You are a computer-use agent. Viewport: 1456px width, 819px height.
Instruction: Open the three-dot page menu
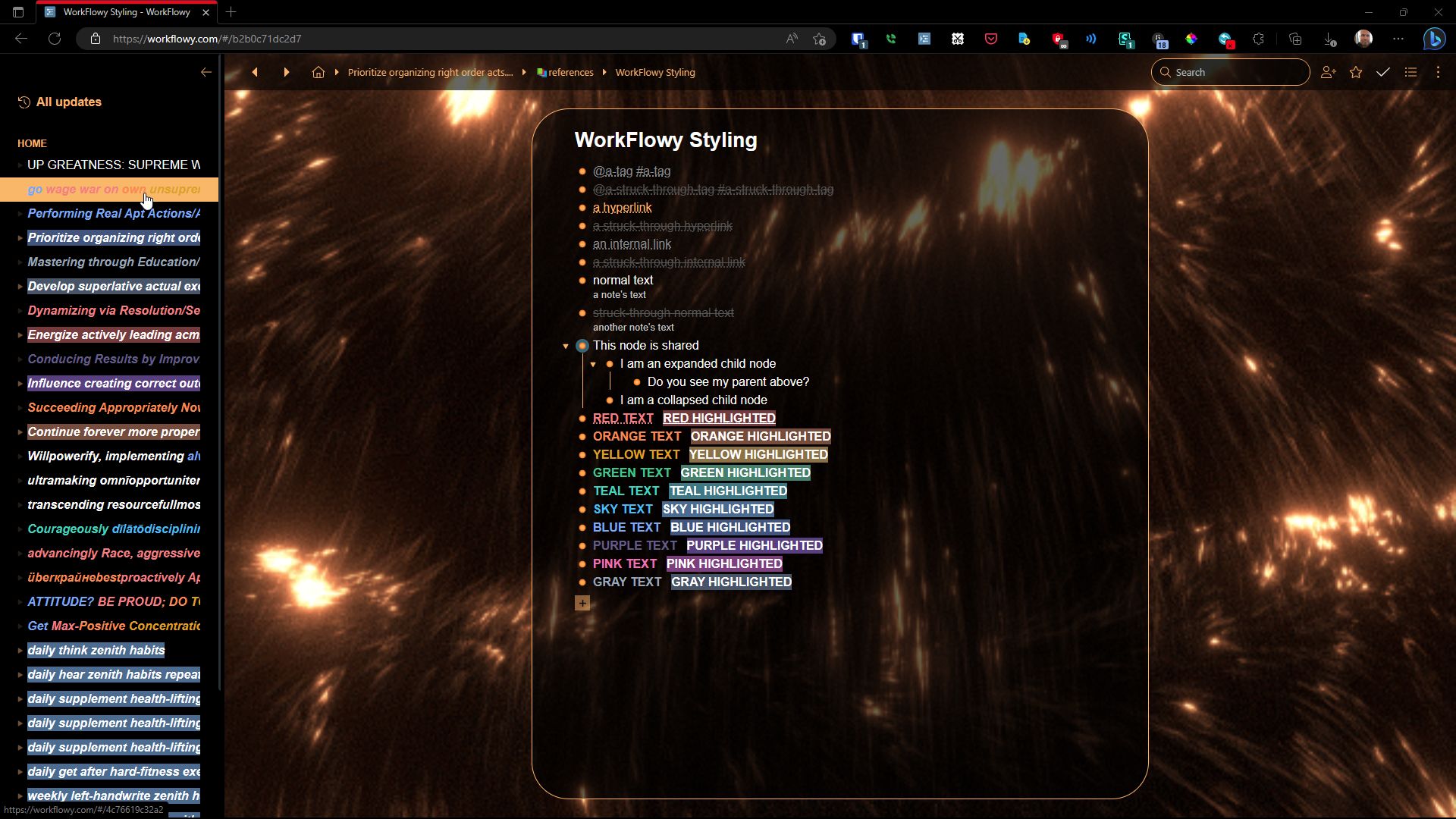point(1438,72)
